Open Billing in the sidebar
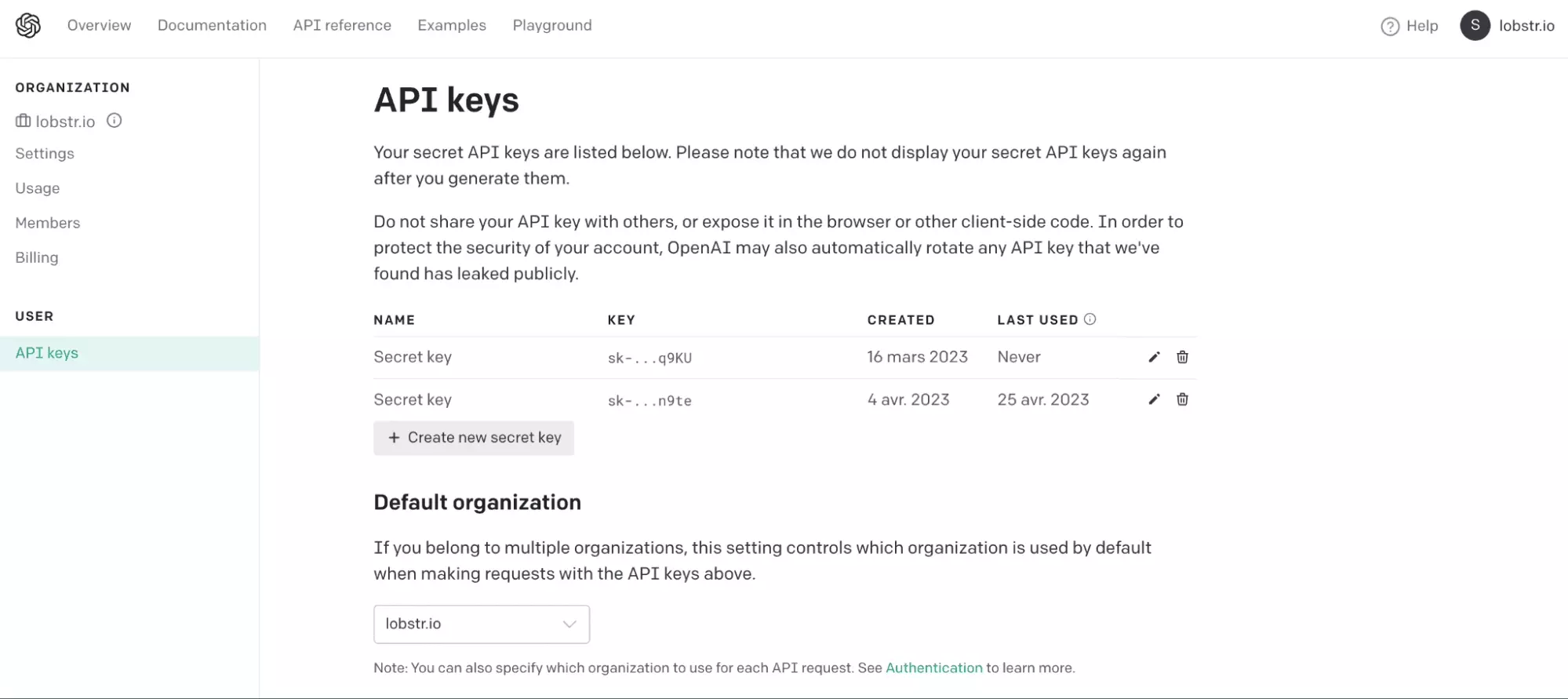The width and height of the screenshot is (1568, 699). point(37,257)
